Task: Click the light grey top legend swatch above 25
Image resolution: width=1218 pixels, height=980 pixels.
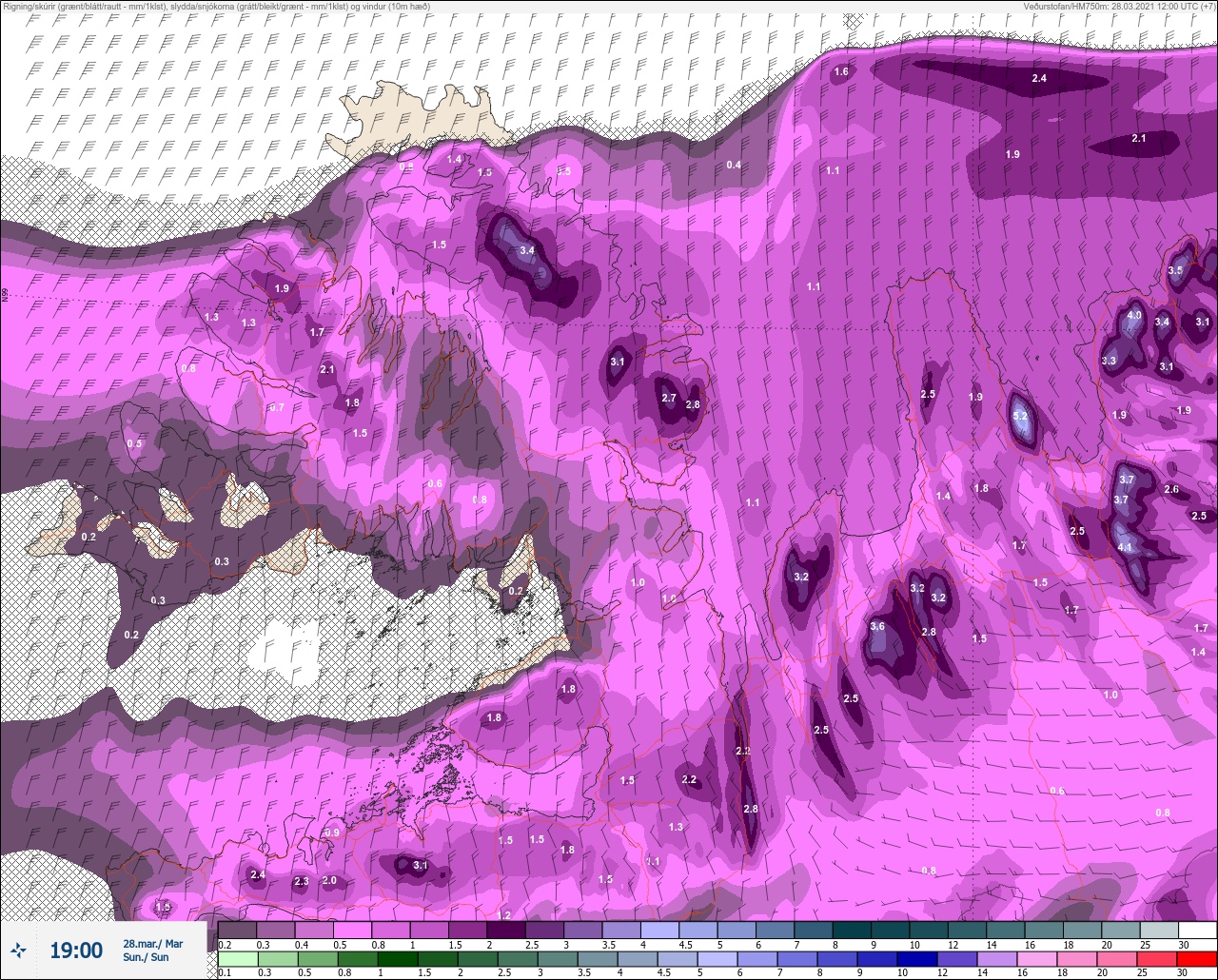Action: tap(1159, 930)
